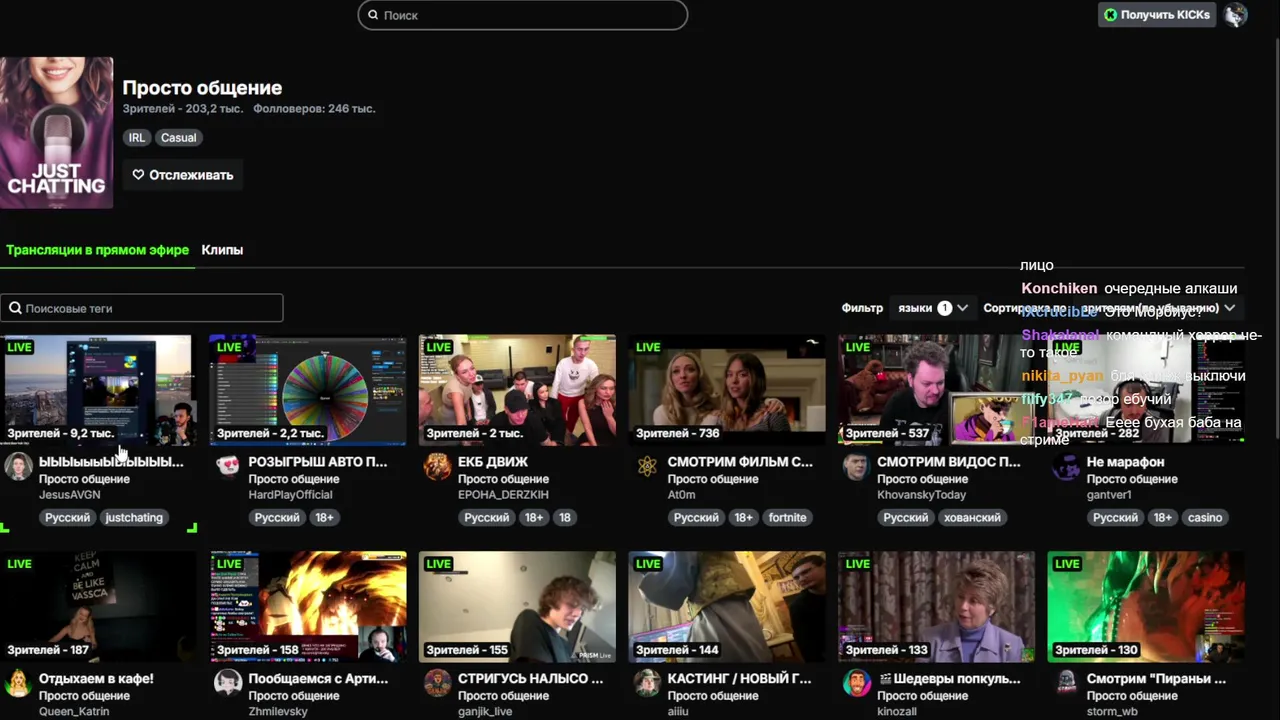
Task: Click chat username "Konchiken" in overlay
Action: [x=1059, y=289]
